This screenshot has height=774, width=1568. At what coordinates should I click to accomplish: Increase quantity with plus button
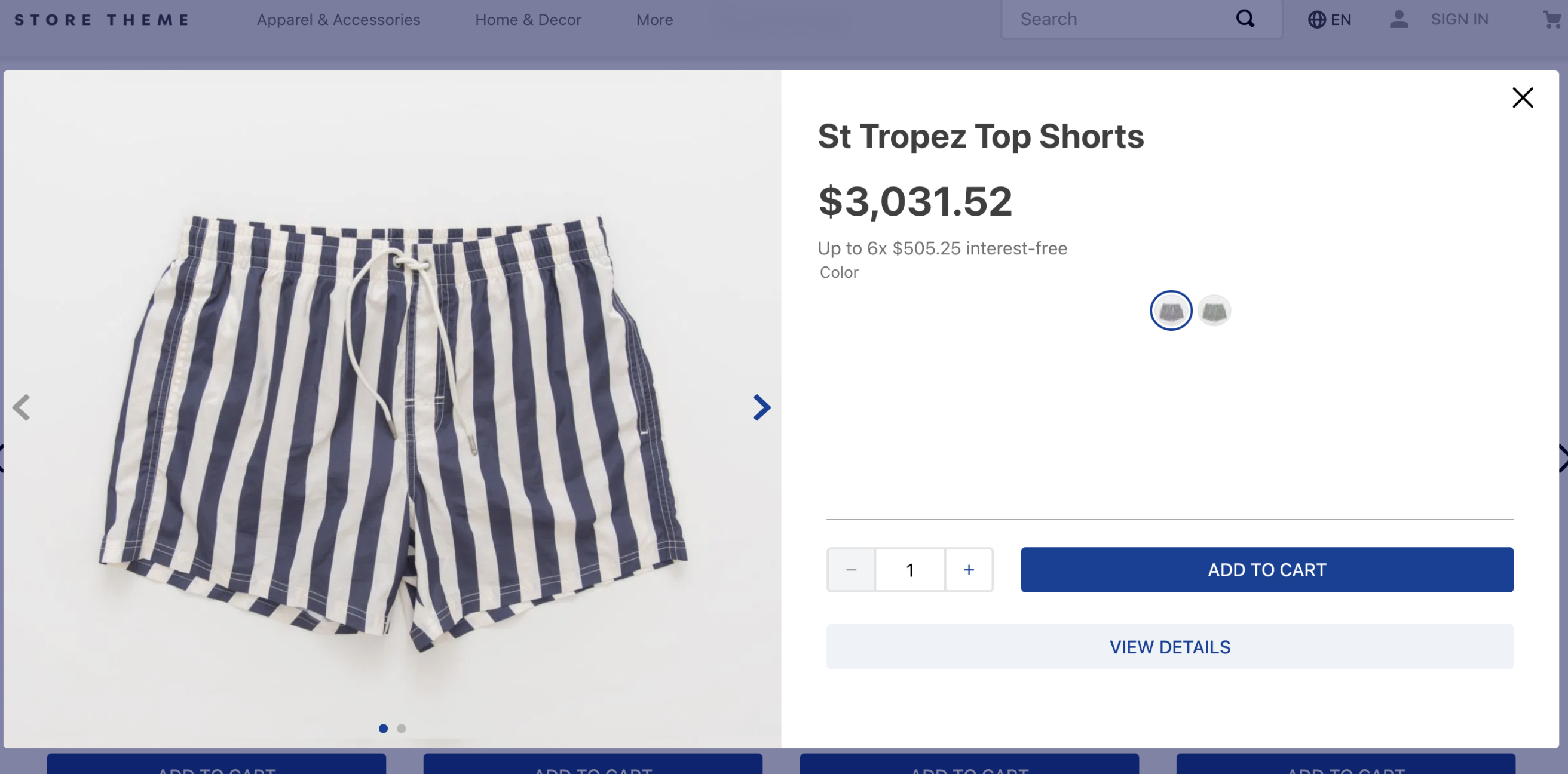[x=969, y=570]
